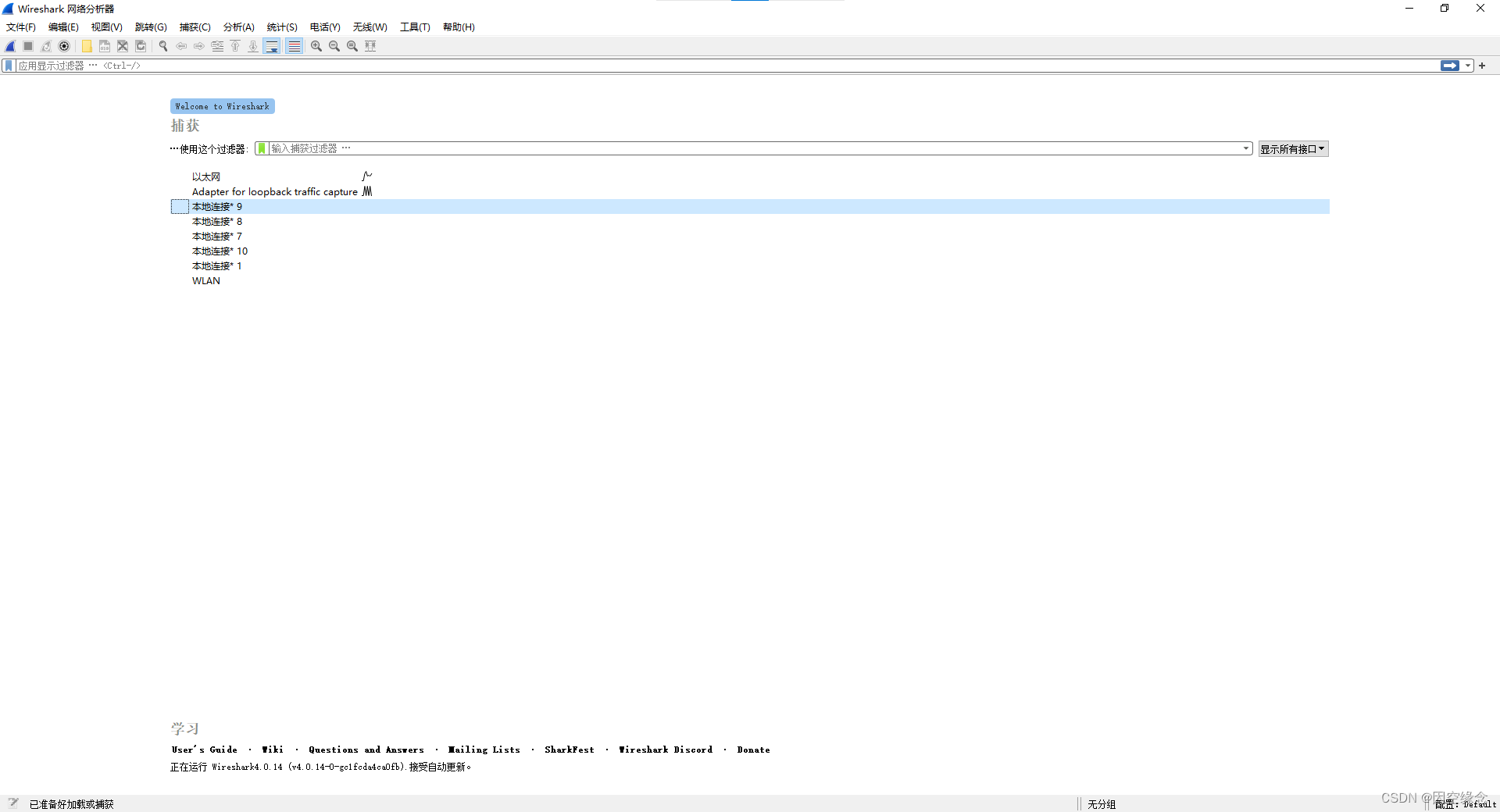The width and height of the screenshot is (1500, 812).
Task: Click in the display filter input field
Action: (x=727, y=66)
